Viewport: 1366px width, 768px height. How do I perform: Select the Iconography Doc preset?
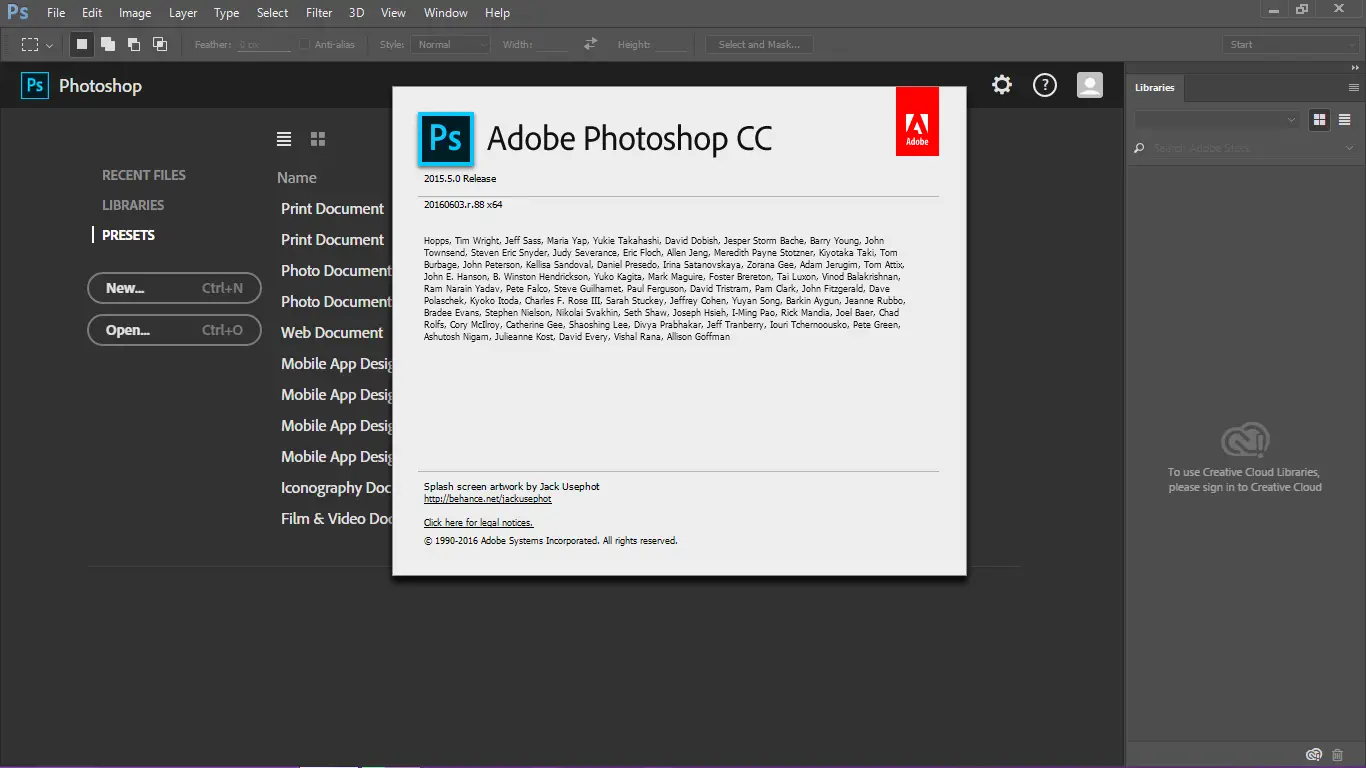(336, 488)
